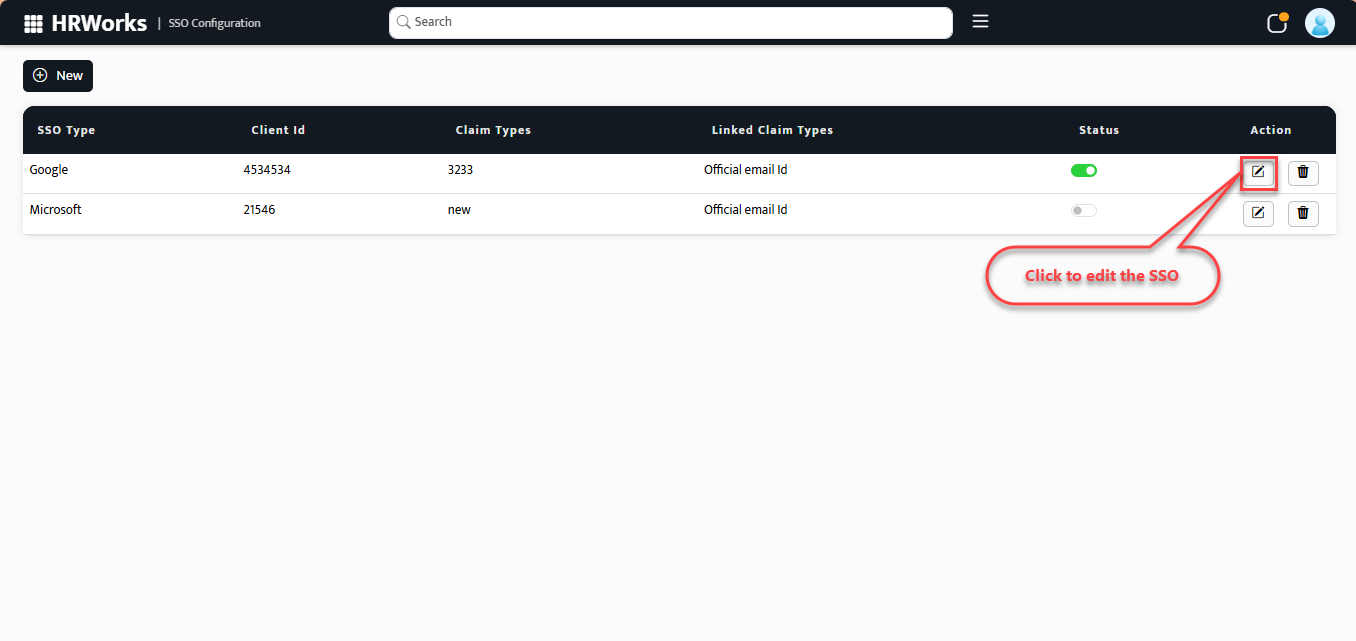Enable the Microsoft SSO status toggle
The width and height of the screenshot is (1356, 641).
pyautogui.click(x=1083, y=210)
